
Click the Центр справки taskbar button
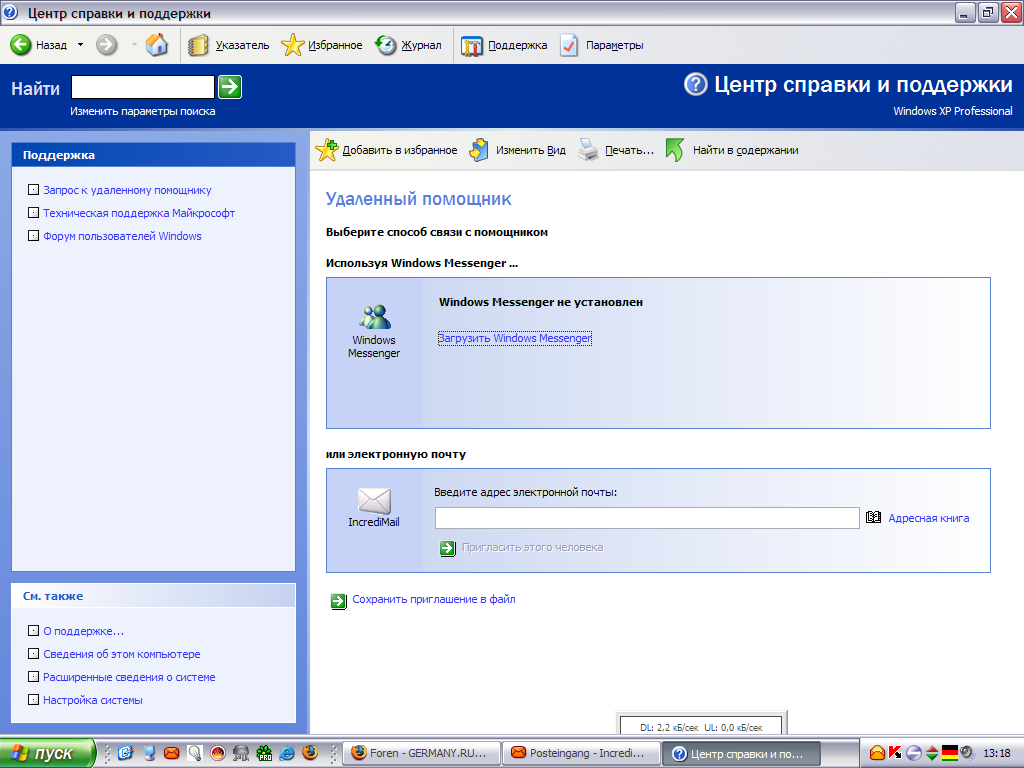click(741, 753)
